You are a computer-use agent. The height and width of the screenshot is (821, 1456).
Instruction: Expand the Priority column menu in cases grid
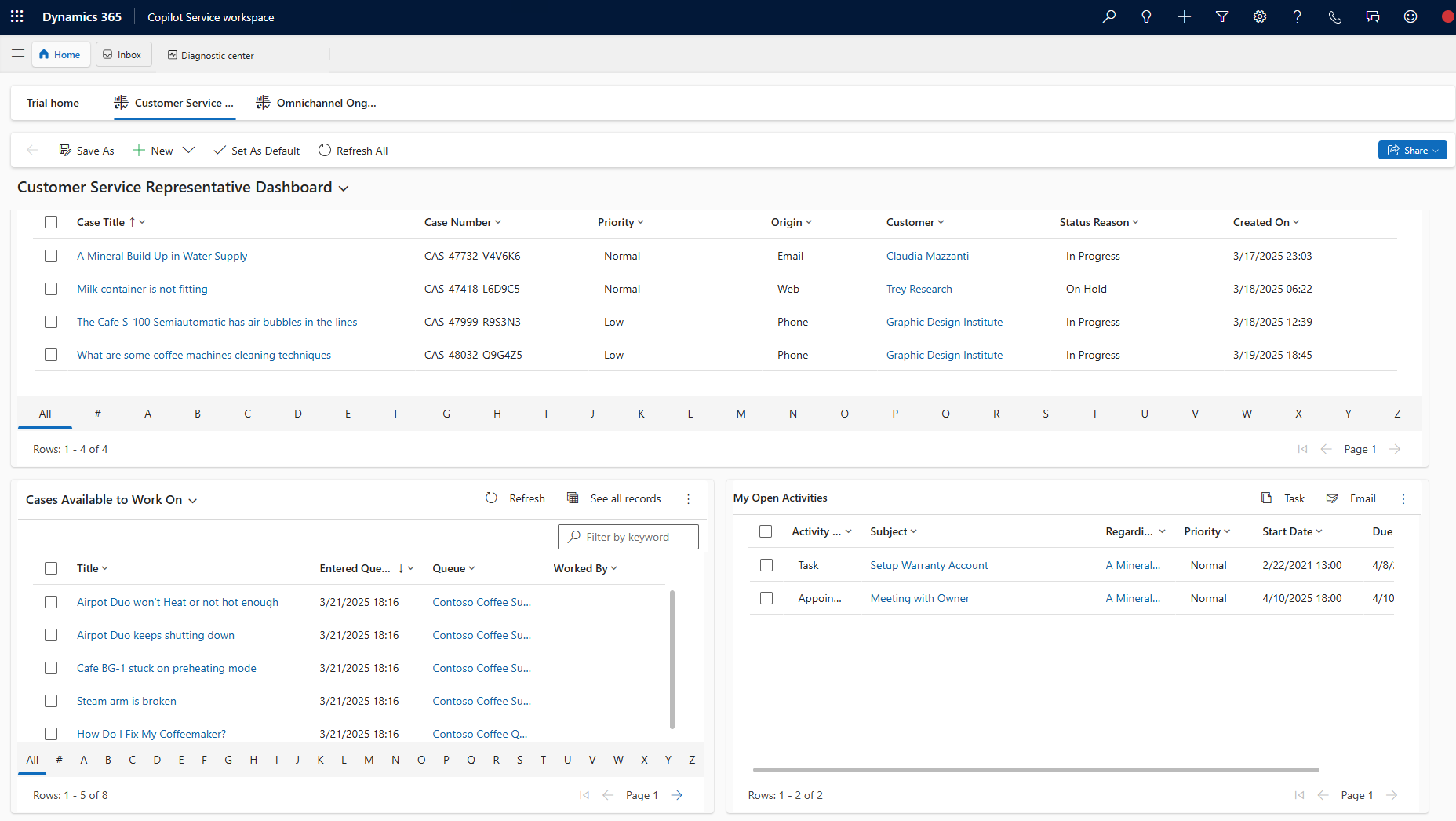click(x=621, y=222)
